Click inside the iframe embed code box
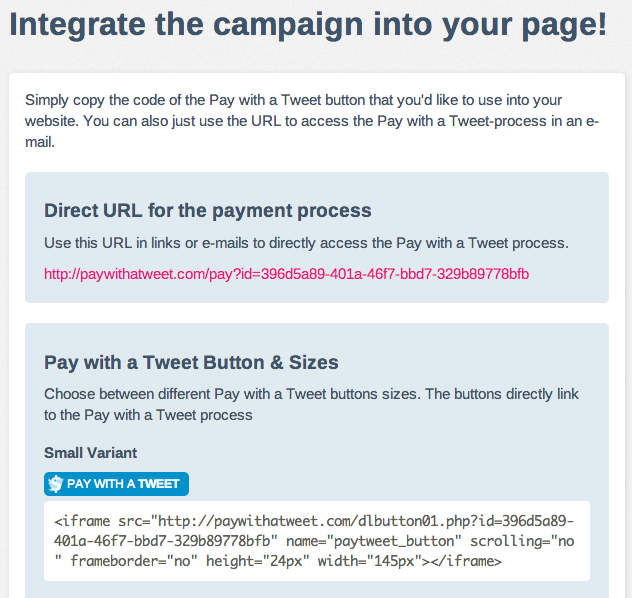This screenshot has width=632, height=598. pos(317,541)
